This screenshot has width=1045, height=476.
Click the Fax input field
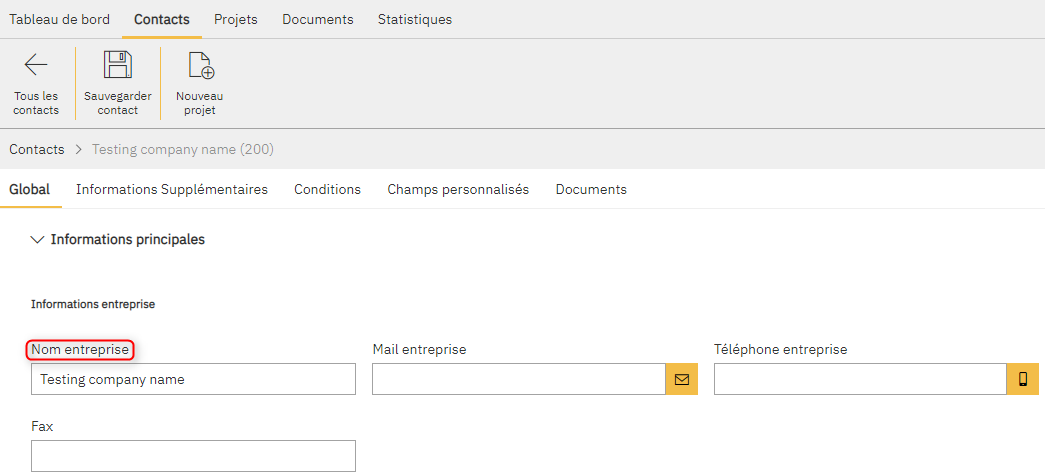[193, 455]
